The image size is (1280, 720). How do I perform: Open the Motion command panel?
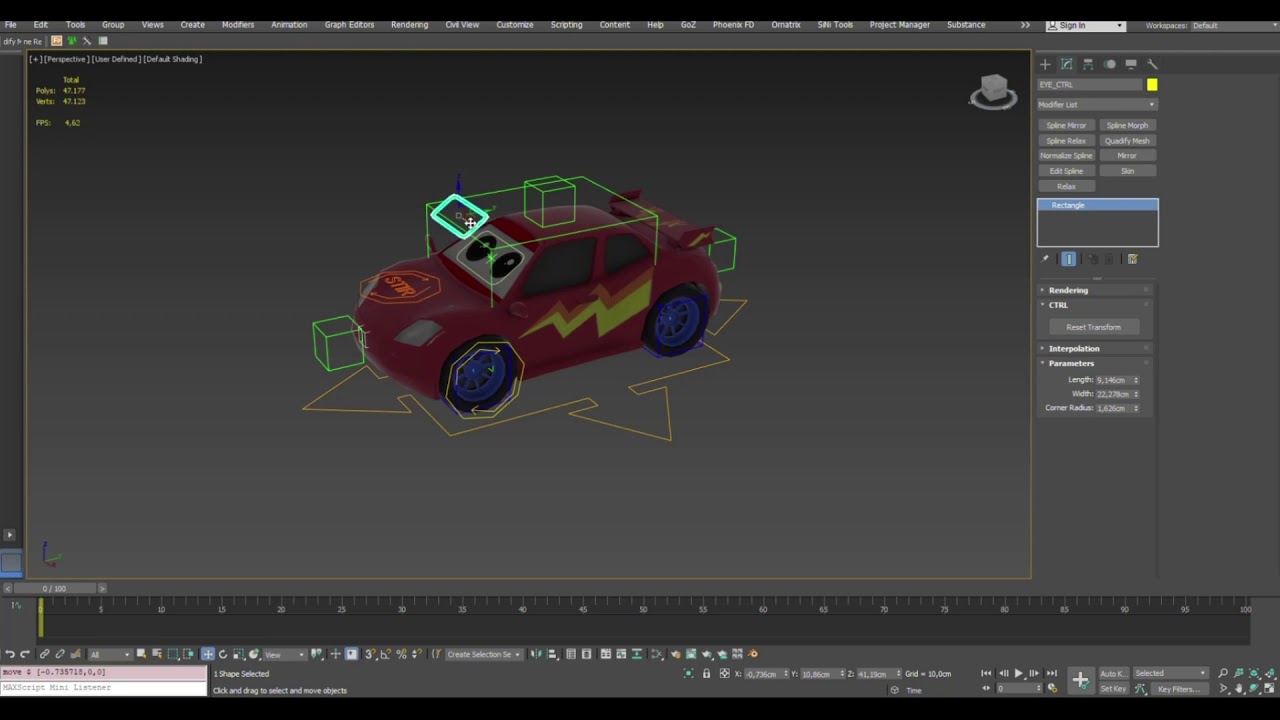[x=1109, y=64]
